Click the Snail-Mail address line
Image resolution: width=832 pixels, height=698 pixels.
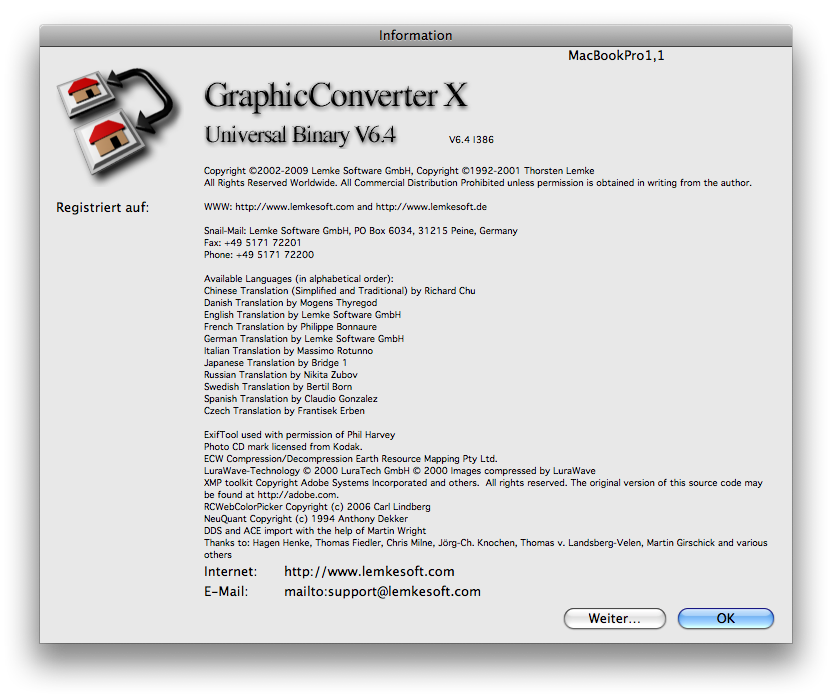(361, 231)
